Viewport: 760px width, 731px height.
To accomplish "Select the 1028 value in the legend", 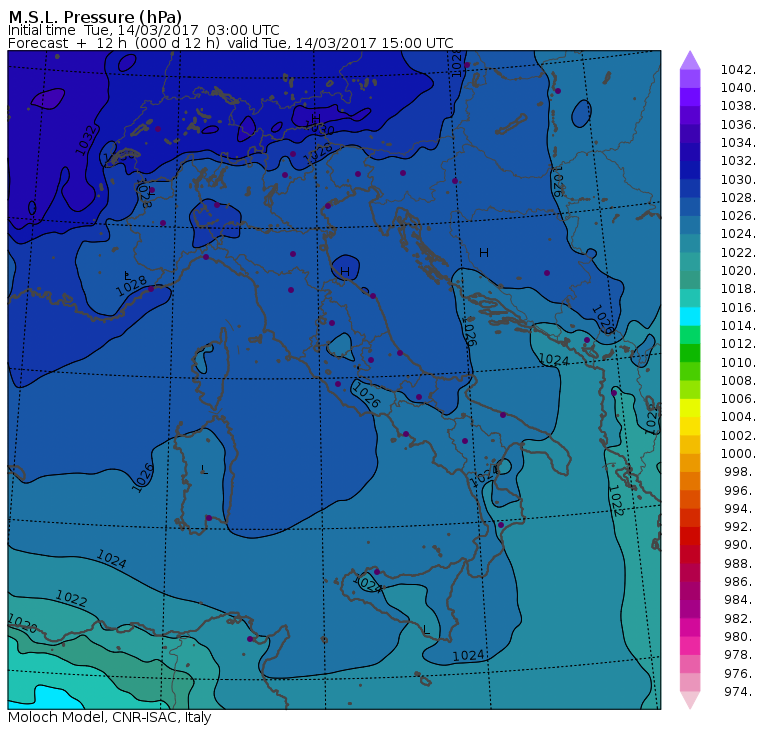I will [x=738, y=197].
